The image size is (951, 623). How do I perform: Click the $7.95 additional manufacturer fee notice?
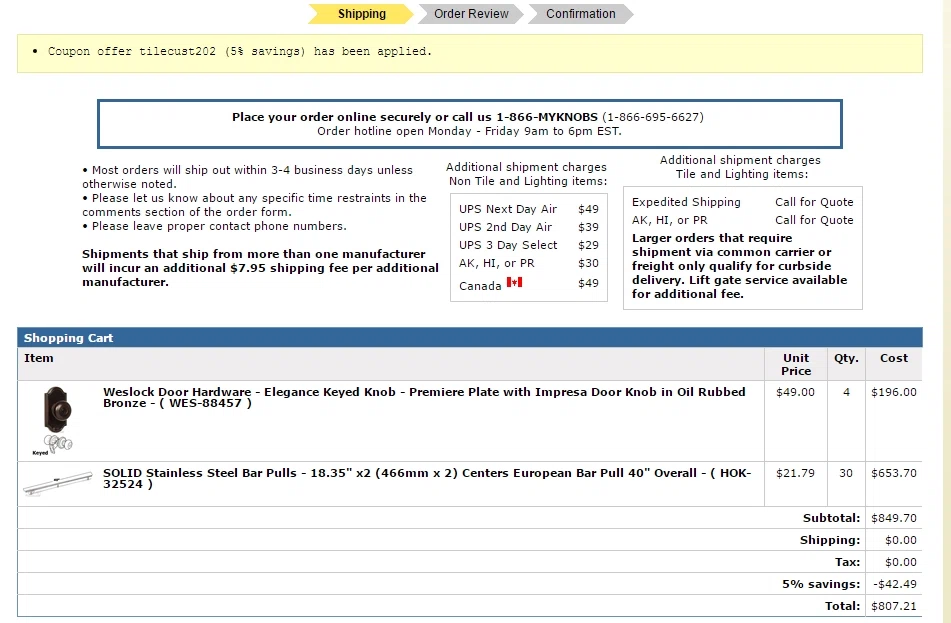point(260,268)
